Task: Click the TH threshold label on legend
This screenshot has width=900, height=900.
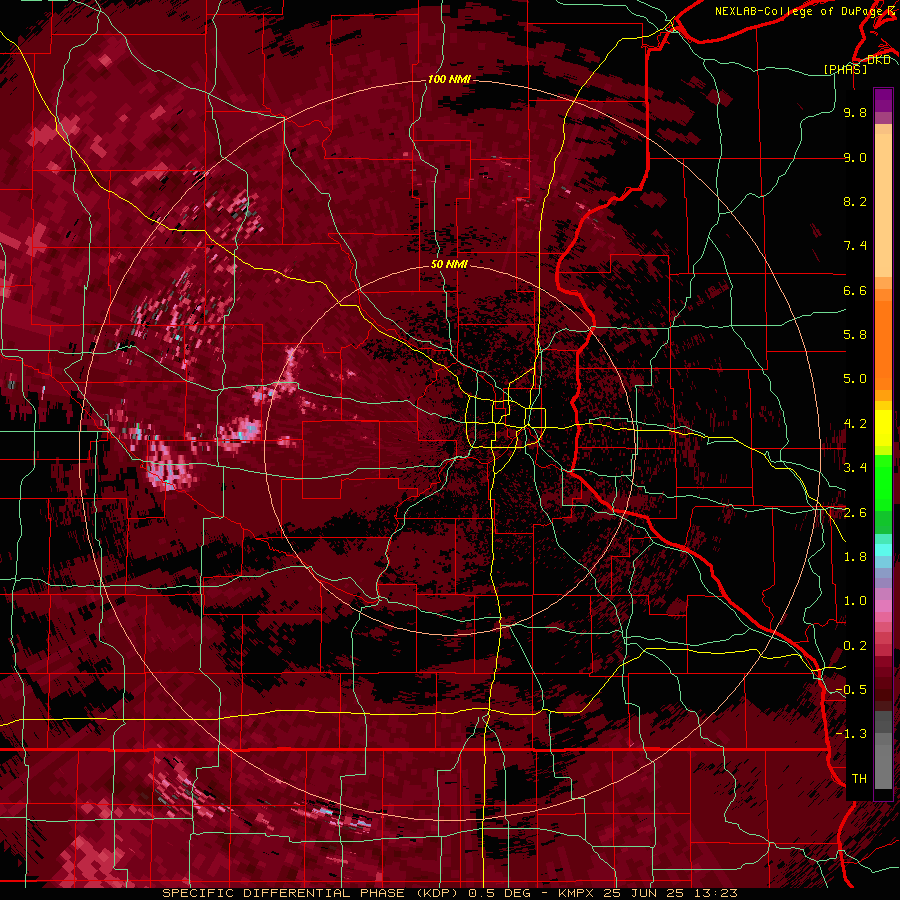Action: [859, 779]
